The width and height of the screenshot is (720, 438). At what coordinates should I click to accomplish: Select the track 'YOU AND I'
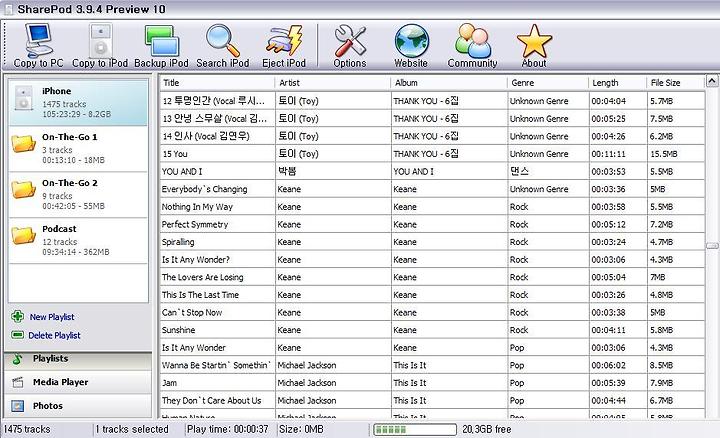[x=433, y=171]
